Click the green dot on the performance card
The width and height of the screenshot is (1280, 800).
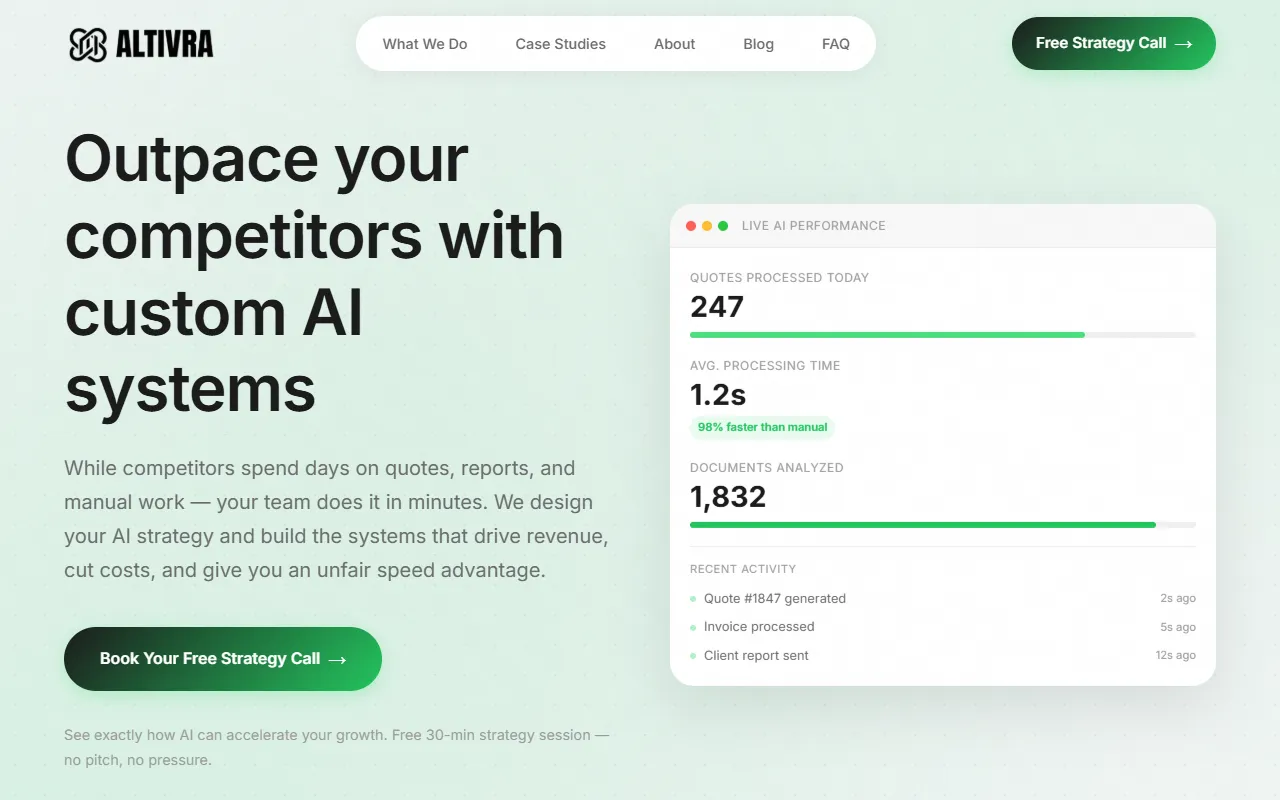[x=723, y=226]
